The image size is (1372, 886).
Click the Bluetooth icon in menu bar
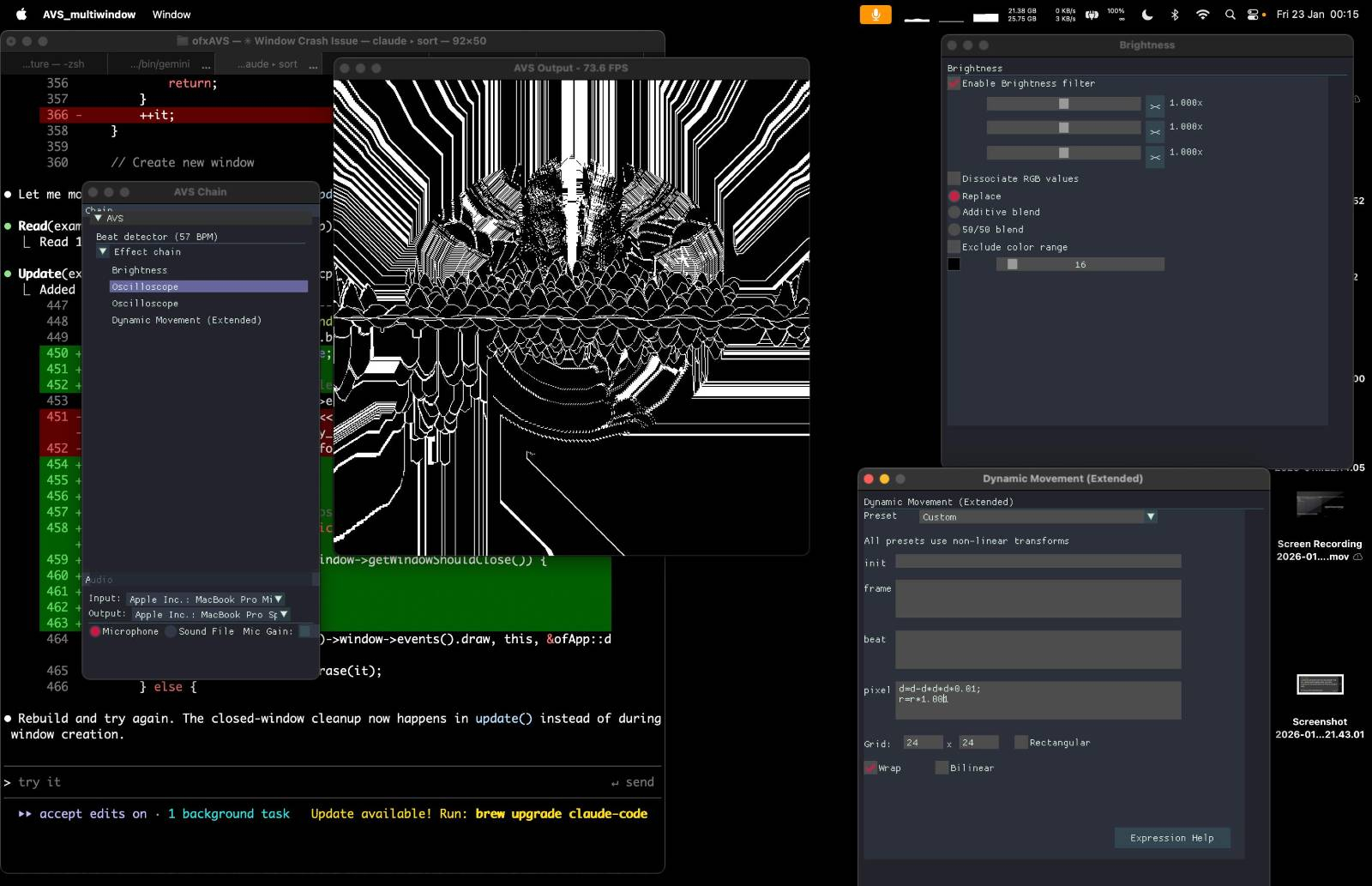pyautogui.click(x=1175, y=15)
